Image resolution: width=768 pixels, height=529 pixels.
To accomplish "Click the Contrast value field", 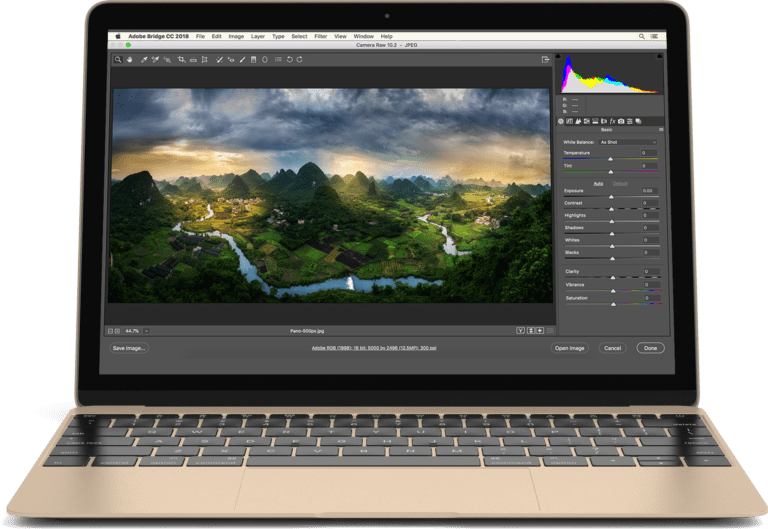I will click(x=650, y=203).
